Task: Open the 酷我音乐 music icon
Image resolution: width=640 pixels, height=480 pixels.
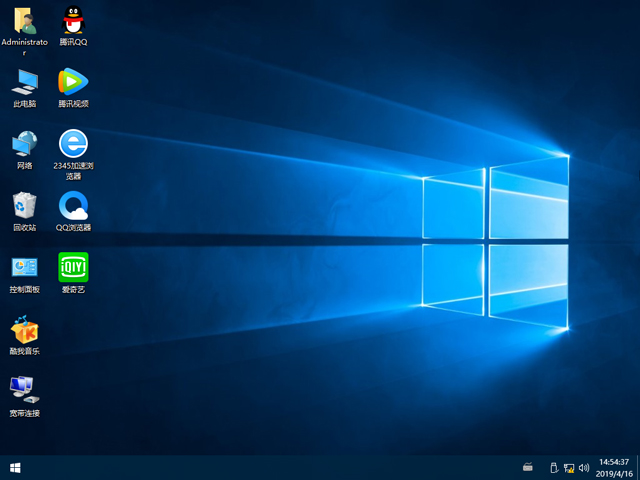Action: 25,329
